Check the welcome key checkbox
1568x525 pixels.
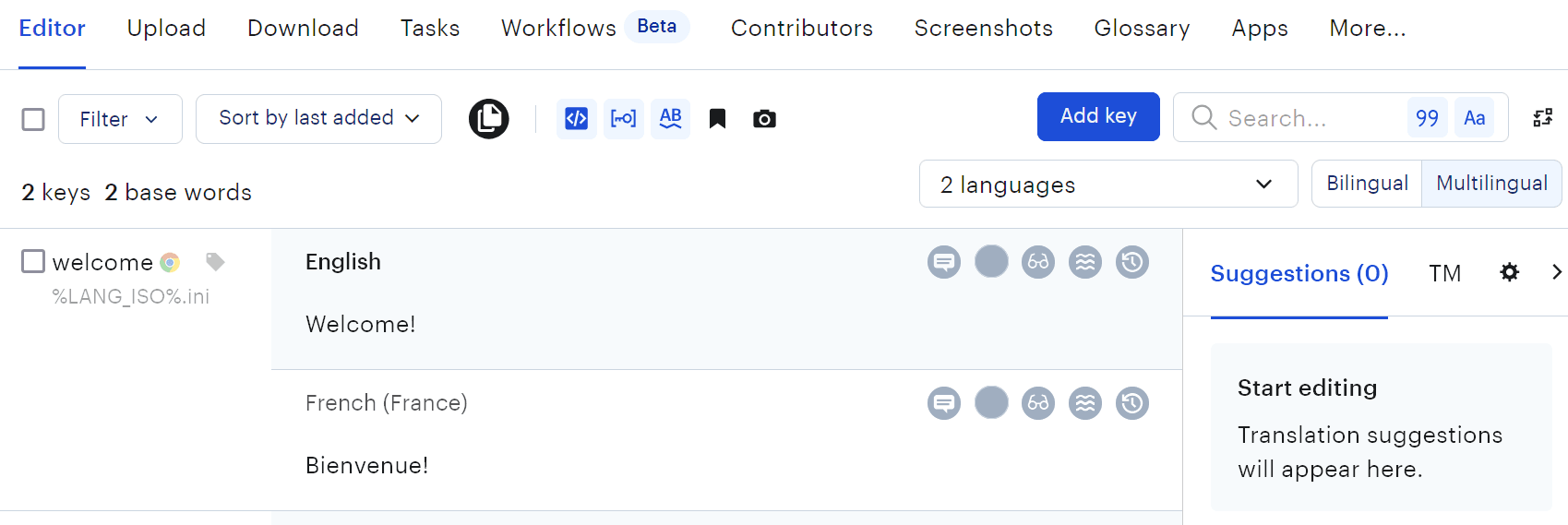(x=33, y=262)
